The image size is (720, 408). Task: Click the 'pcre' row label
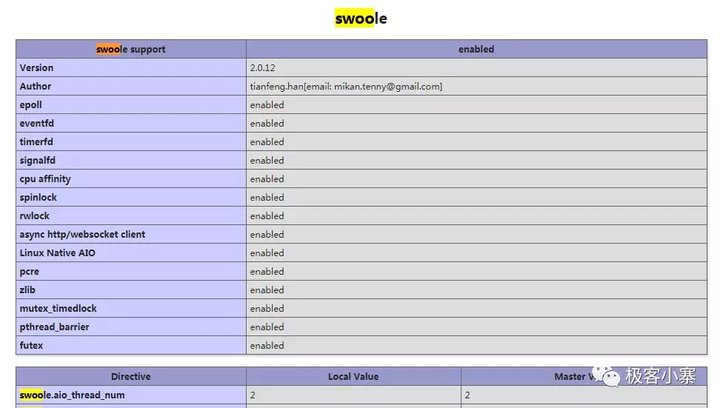(29, 272)
